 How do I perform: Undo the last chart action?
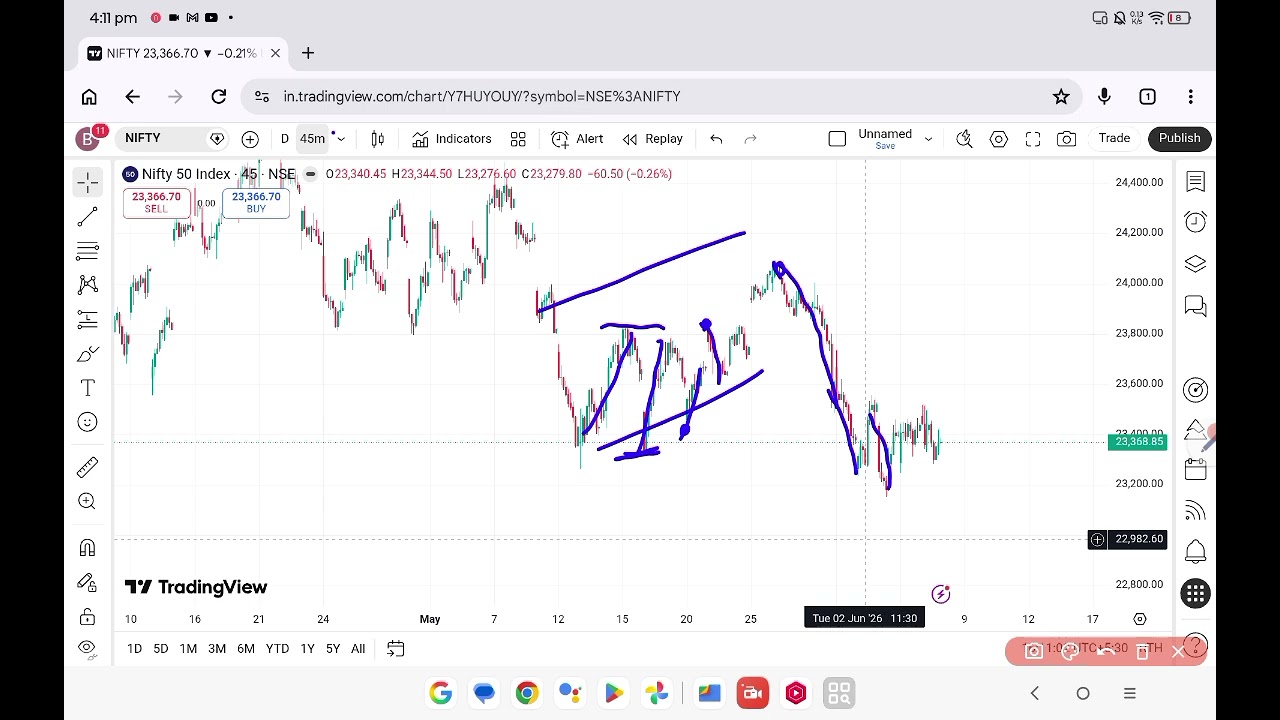click(716, 139)
